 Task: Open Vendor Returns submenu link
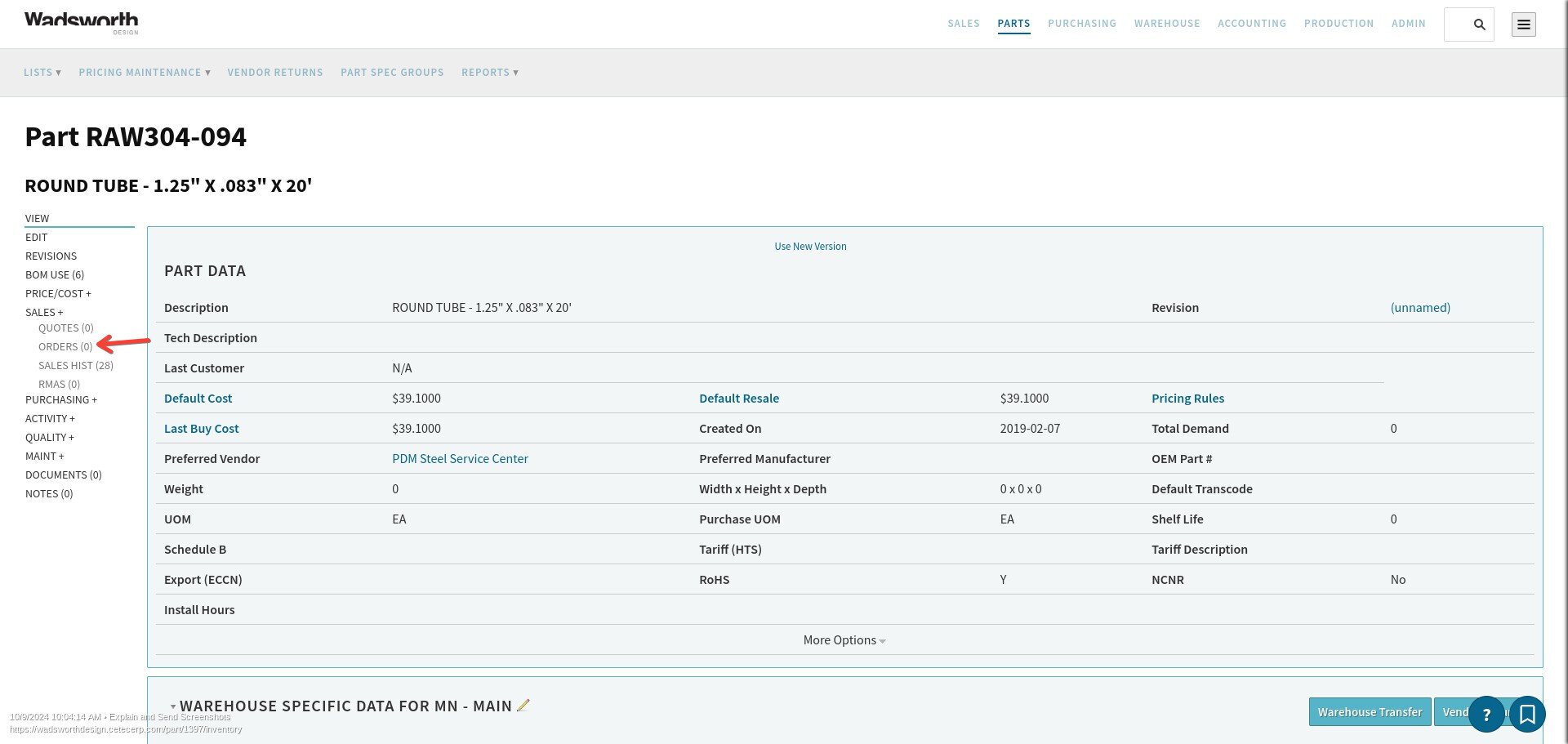(275, 73)
